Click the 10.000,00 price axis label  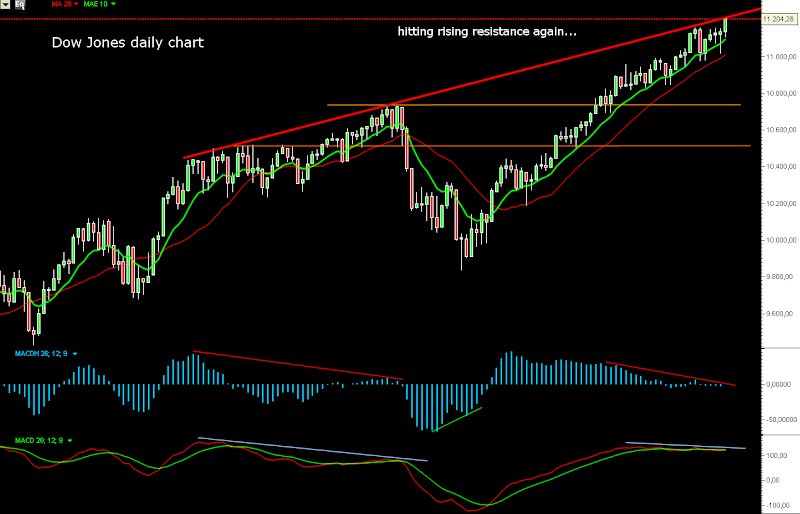pos(781,240)
